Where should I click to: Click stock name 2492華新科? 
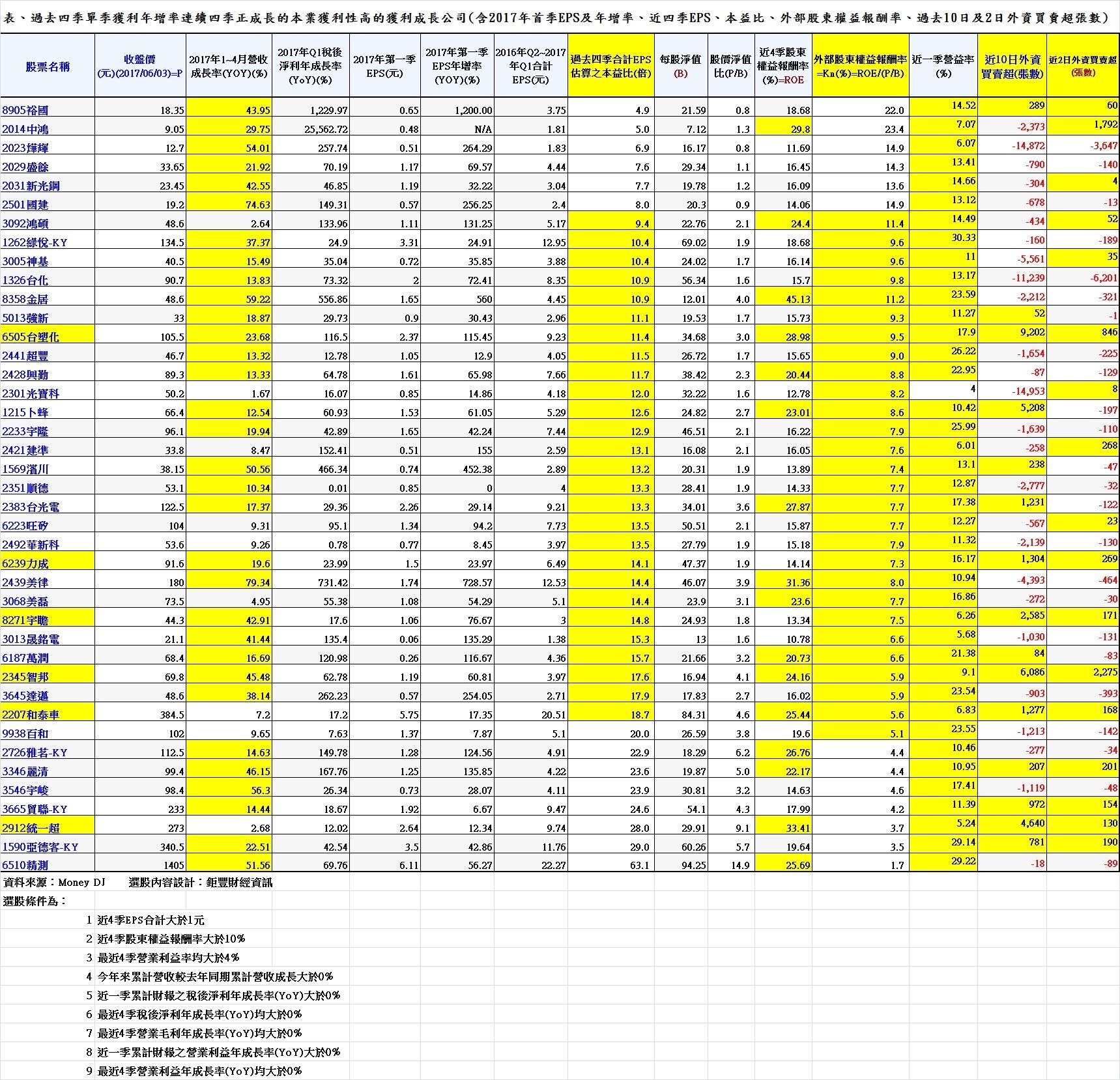click(31, 545)
